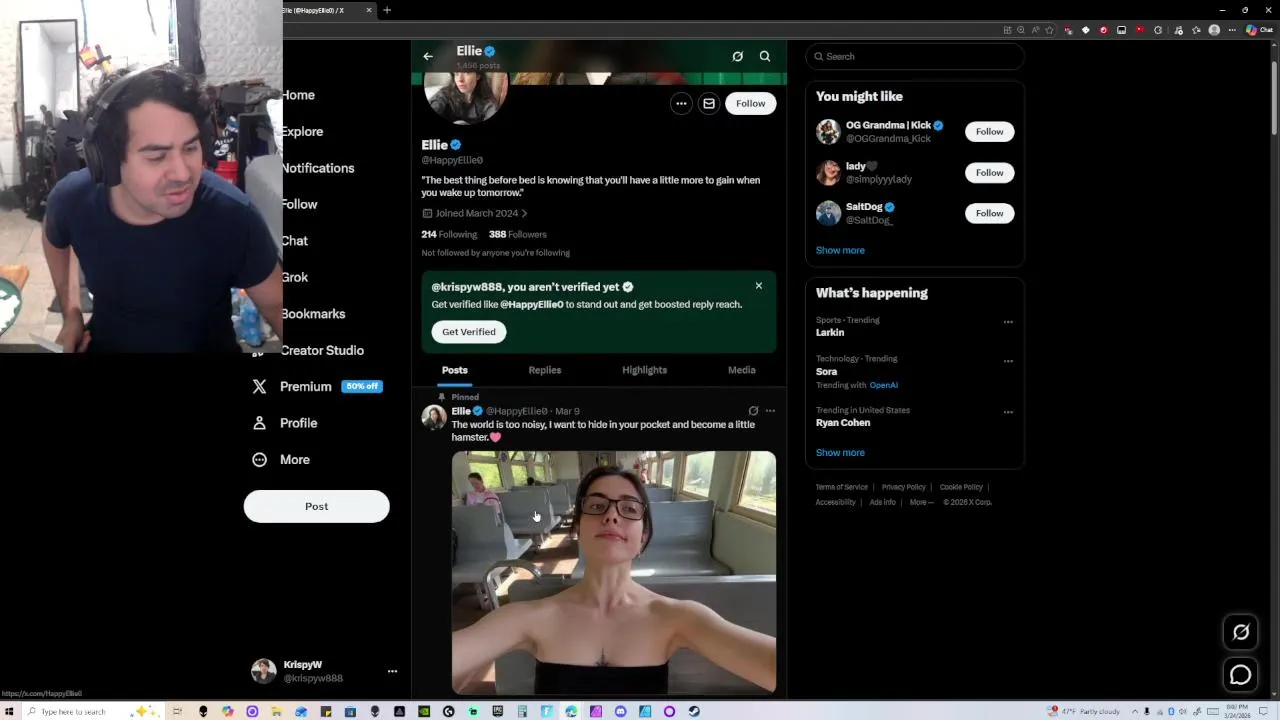The width and height of the screenshot is (1280, 720).
Task: Click the X logo icon next to Premium
Action: [x=260, y=386]
